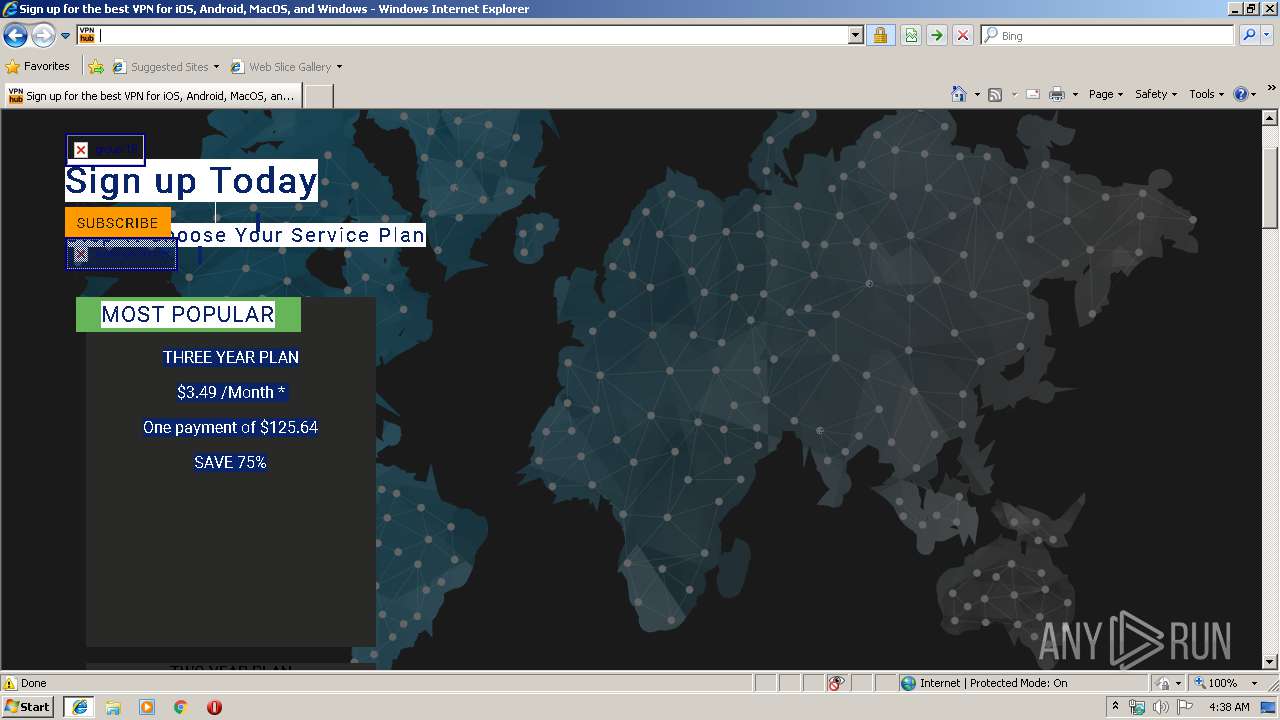Click the MOST POPULAR green banner
The width and height of the screenshot is (1280, 720).
pos(188,314)
